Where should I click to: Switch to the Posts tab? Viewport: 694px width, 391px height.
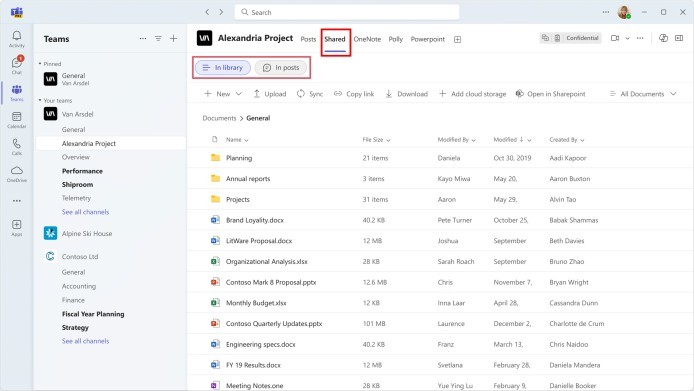tap(308, 39)
